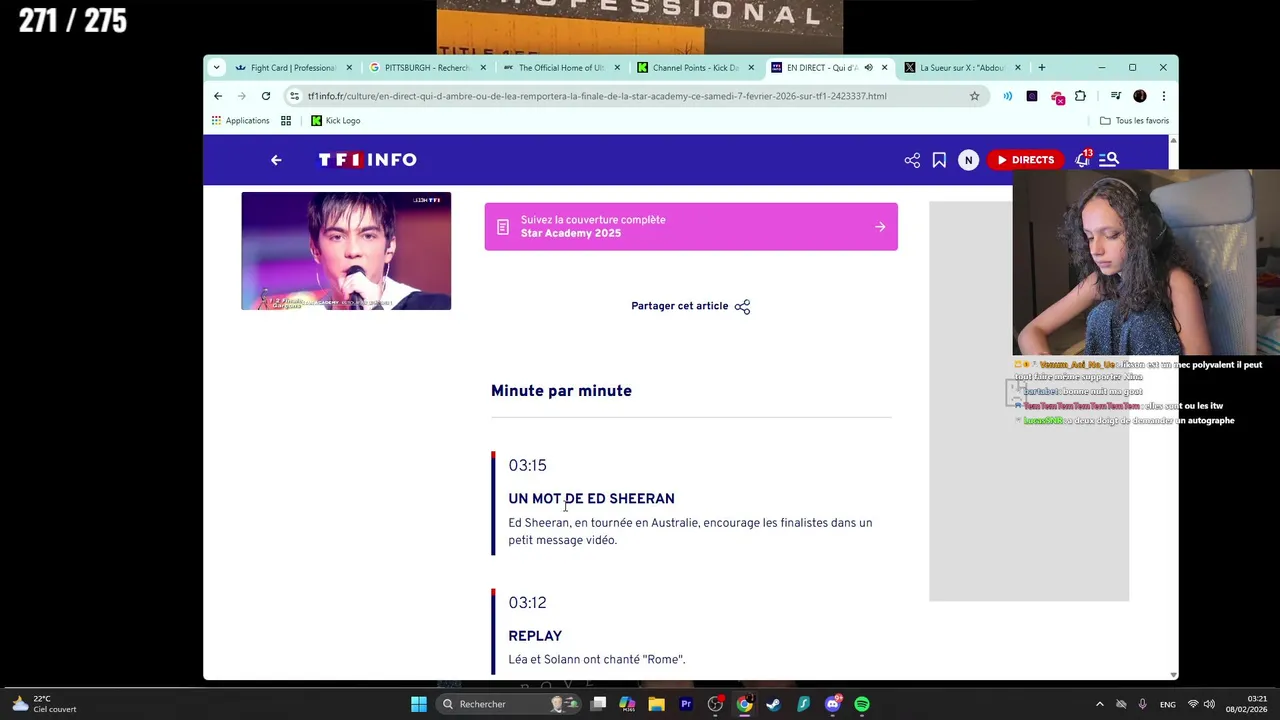The width and height of the screenshot is (1280, 720).
Task: Click the microphone tray icon
Action: (x=1143, y=704)
